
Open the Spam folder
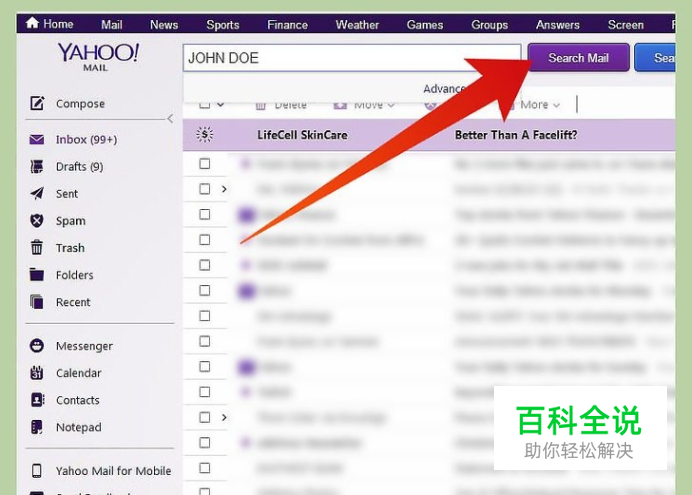[x=71, y=221]
